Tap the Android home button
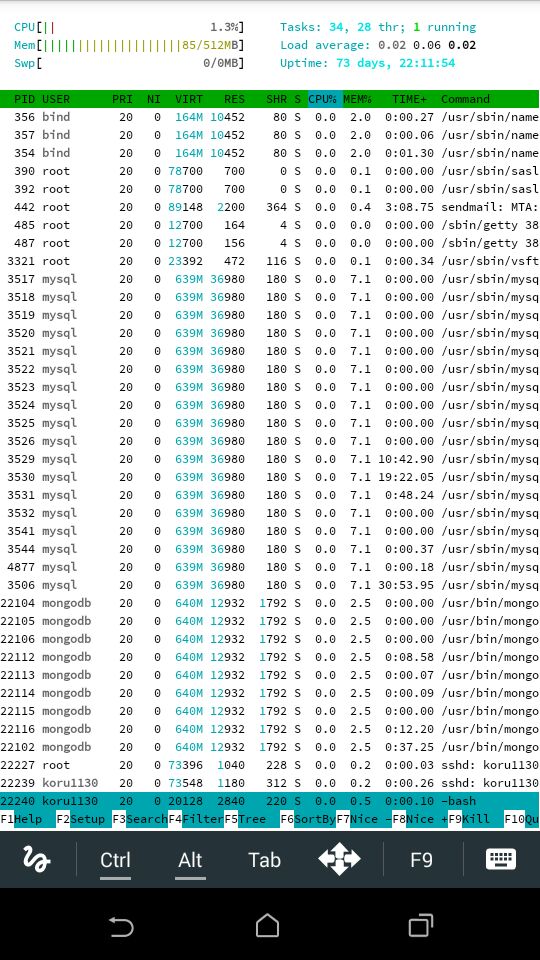Screen dimensions: 540x960 267,926
